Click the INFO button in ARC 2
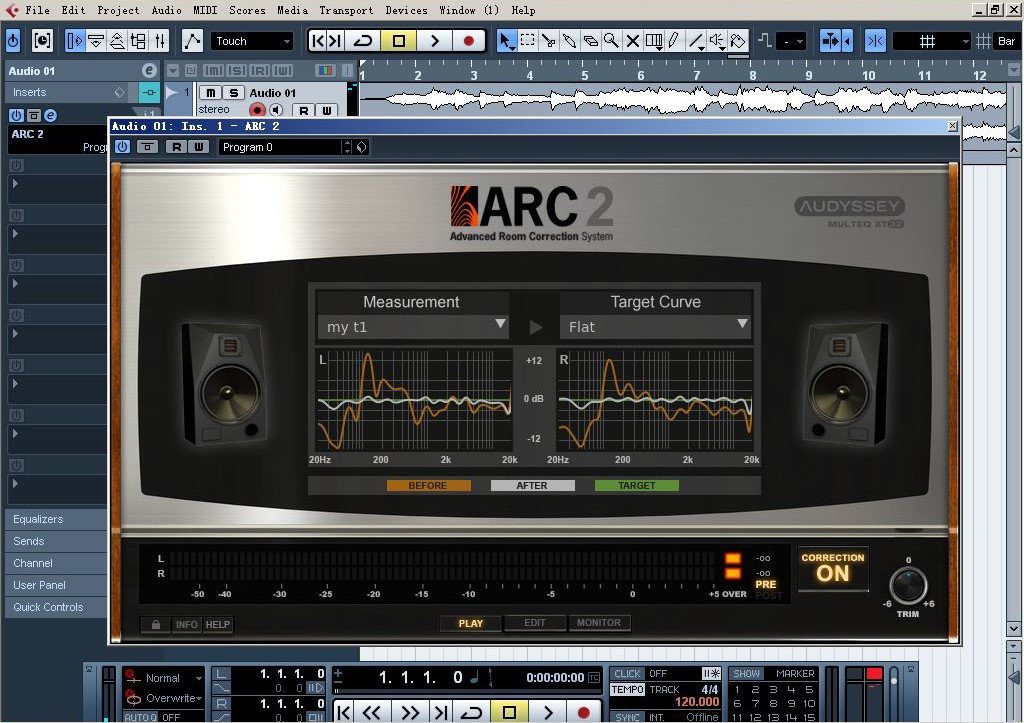Image resolution: width=1024 pixels, height=723 pixels. (x=187, y=624)
